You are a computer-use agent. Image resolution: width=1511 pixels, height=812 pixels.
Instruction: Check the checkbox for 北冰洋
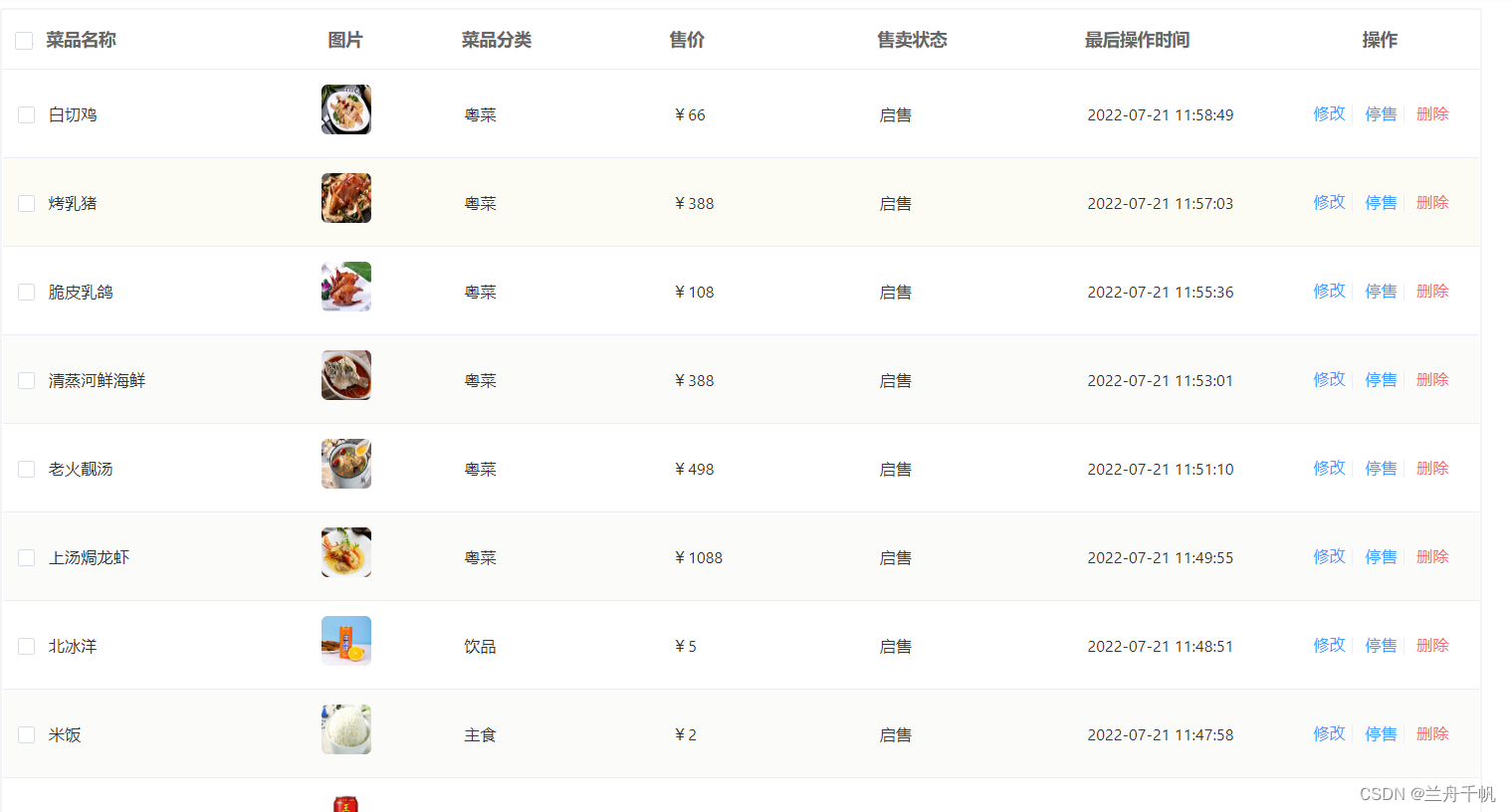tap(26, 646)
